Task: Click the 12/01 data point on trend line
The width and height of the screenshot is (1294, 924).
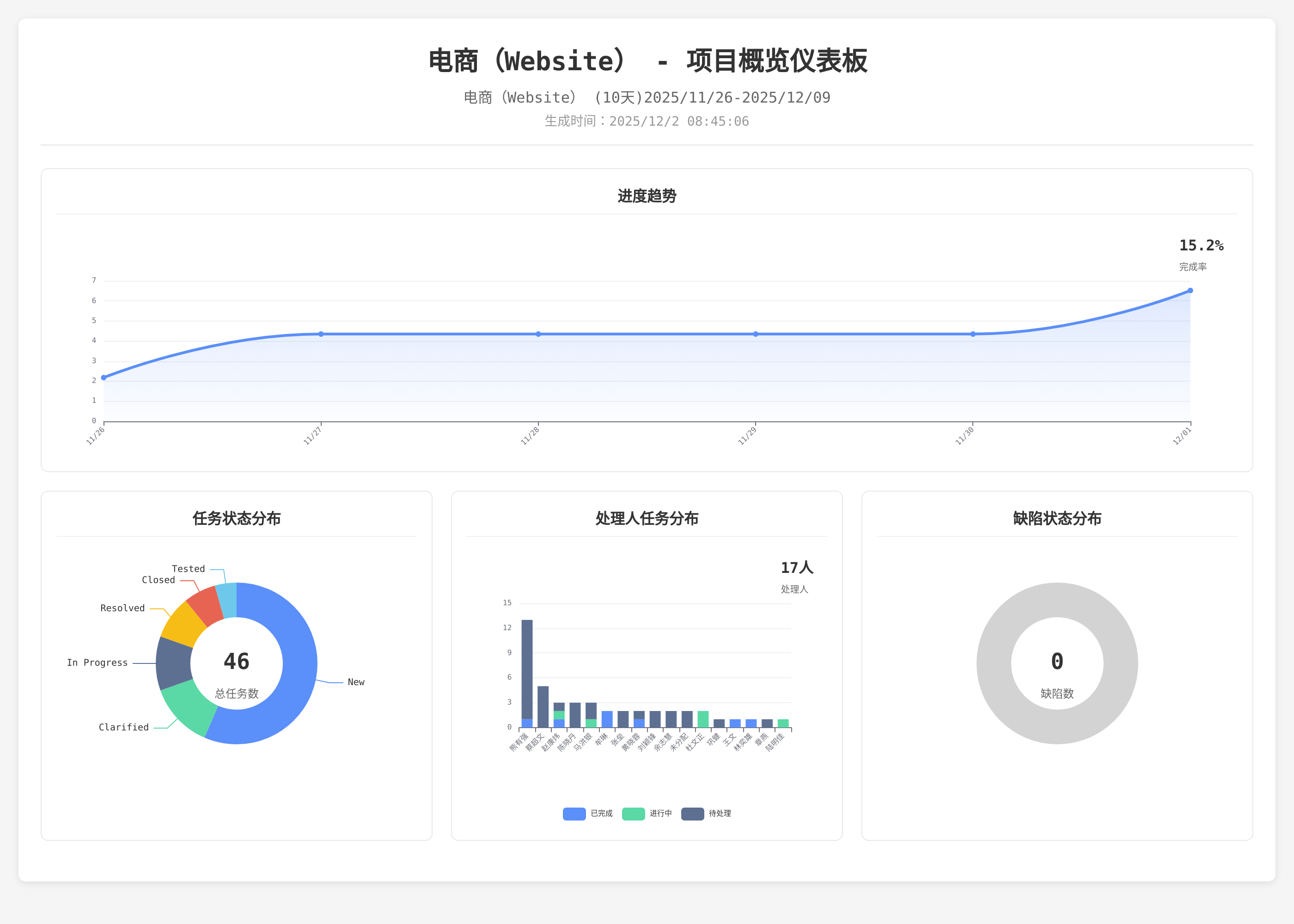Action: [x=1190, y=291]
